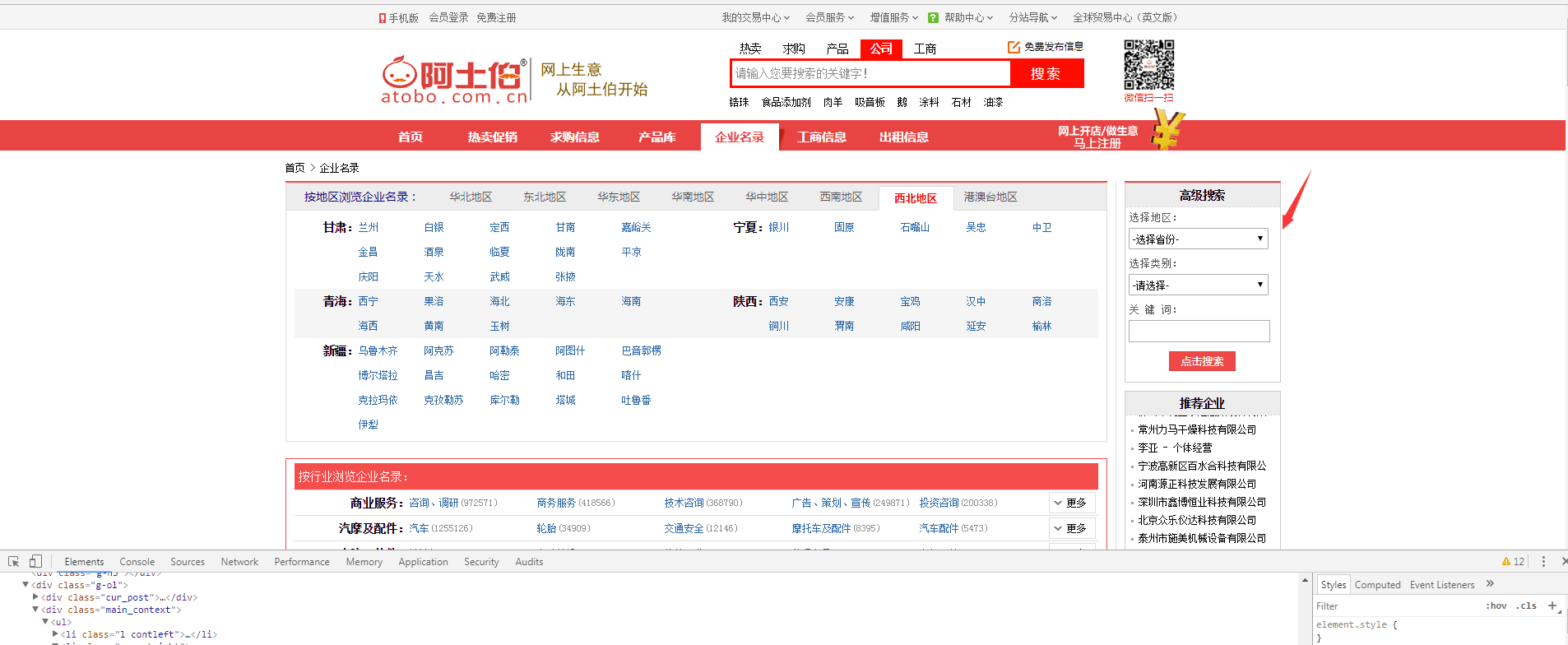
Task: Click the WeChat QR code image
Action: tap(1148, 65)
